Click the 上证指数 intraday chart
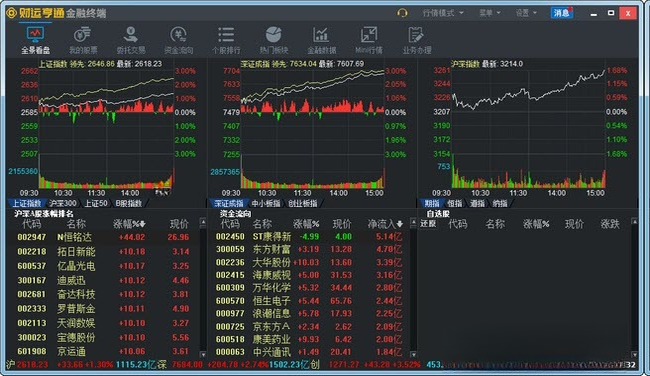 (x=106, y=129)
